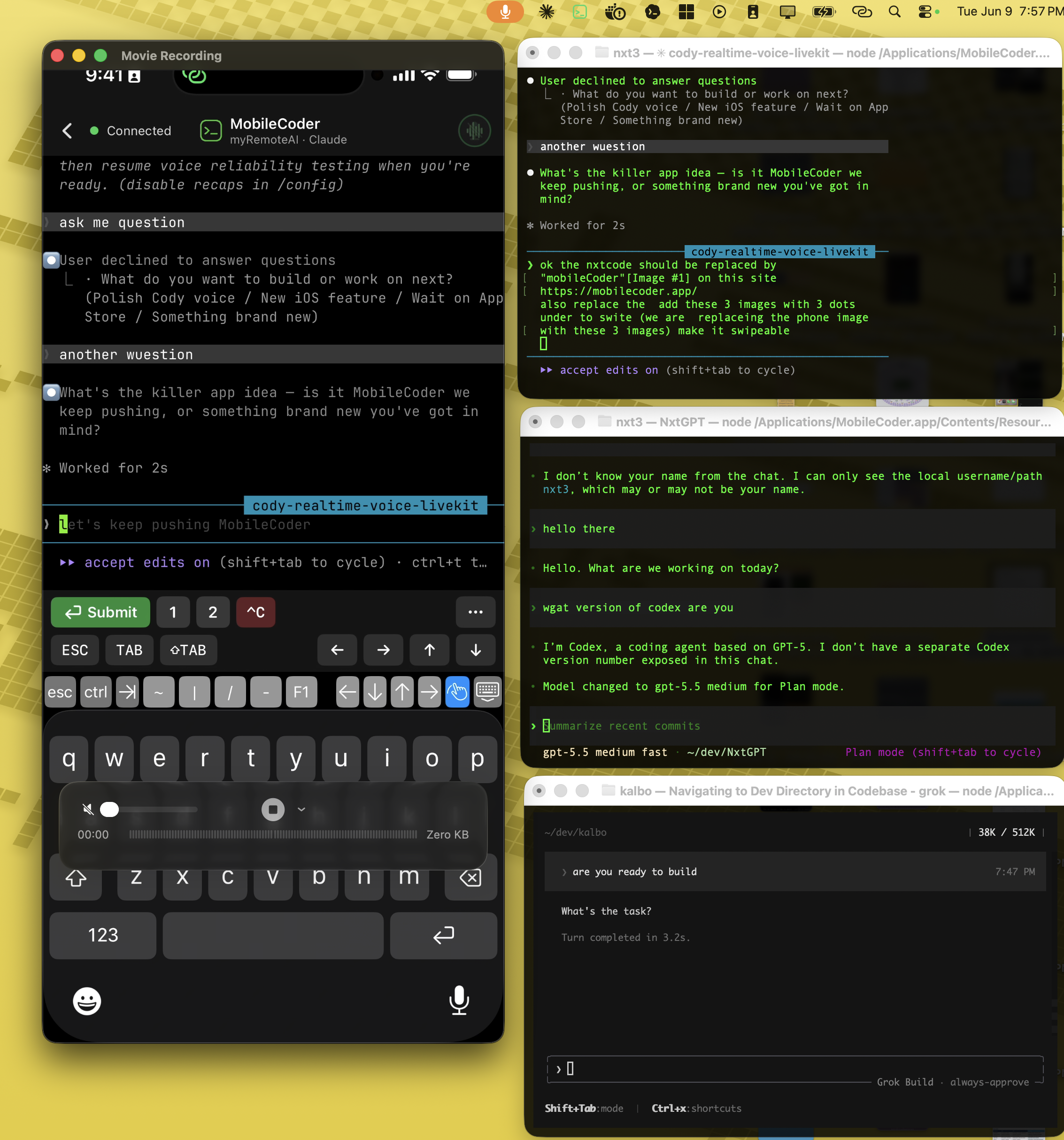Hide the keyboard with keyboard icon
1064x1140 pixels.
[x=487, y=692]
